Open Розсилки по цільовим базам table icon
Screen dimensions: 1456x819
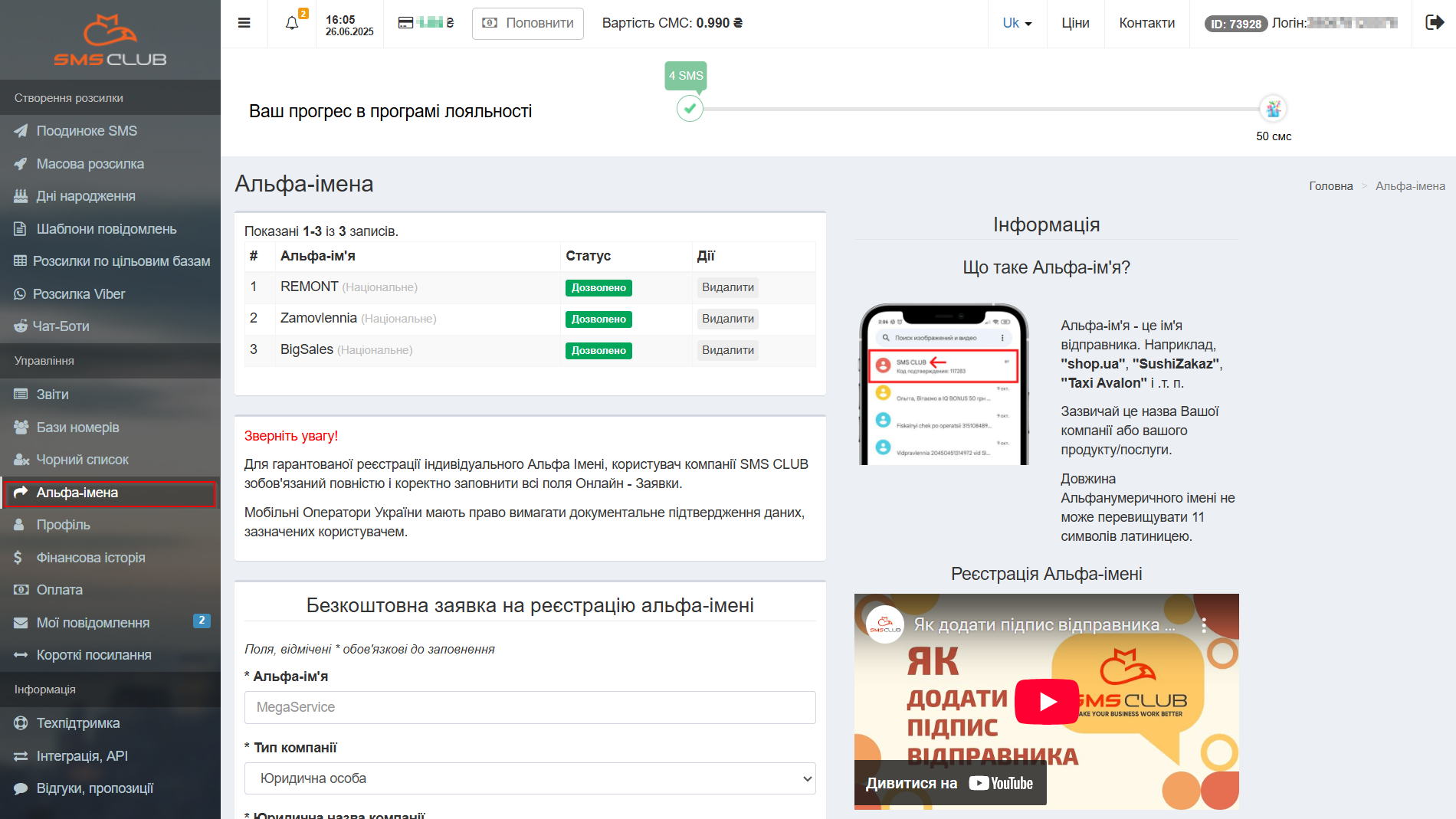click(20, 261)
